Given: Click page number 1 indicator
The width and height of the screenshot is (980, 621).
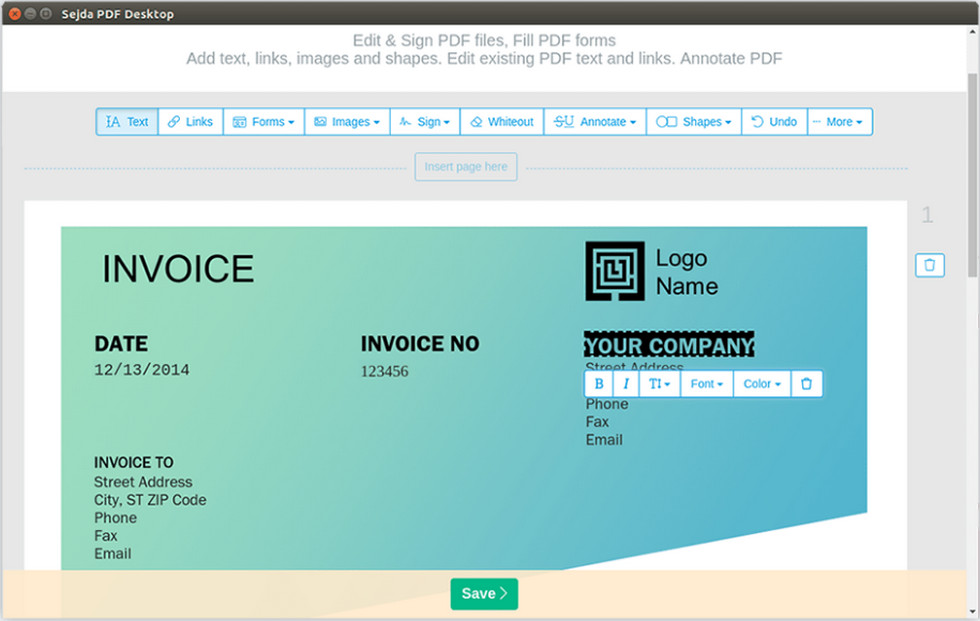Looking at the screenshot, I should (927, 215).
